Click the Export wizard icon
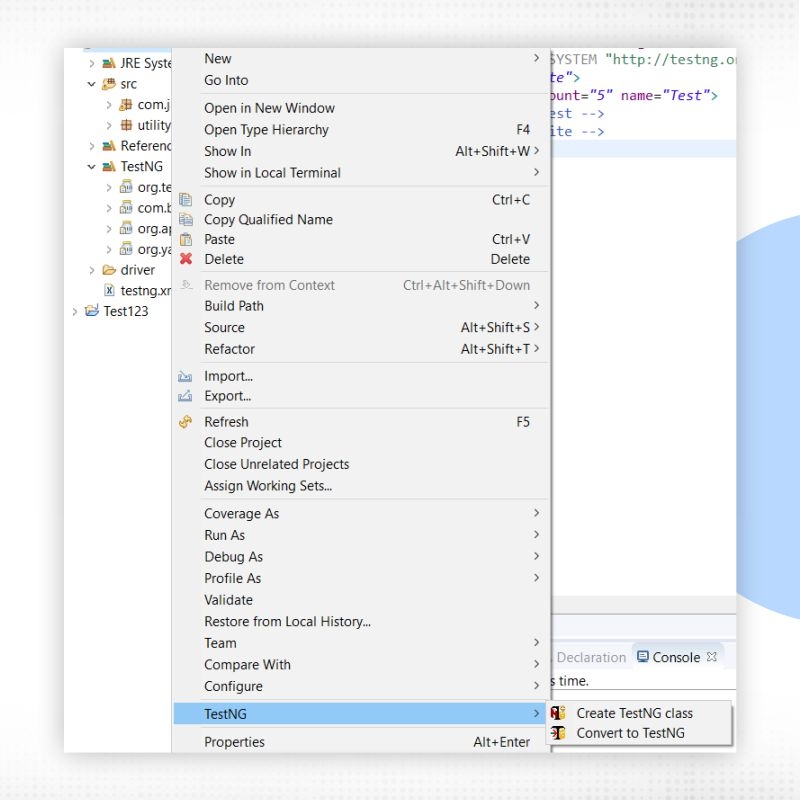The width and height of the screenshot is (800, 800). (186, 396)
